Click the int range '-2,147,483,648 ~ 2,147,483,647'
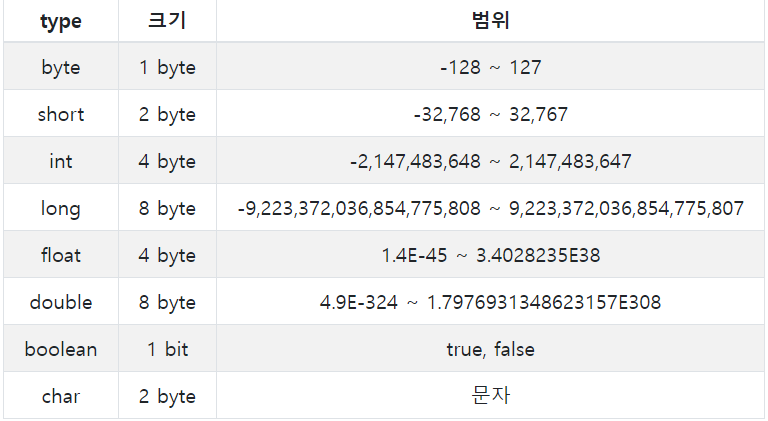The height and width of the screenshot is (421, 768). pos(490,161)
